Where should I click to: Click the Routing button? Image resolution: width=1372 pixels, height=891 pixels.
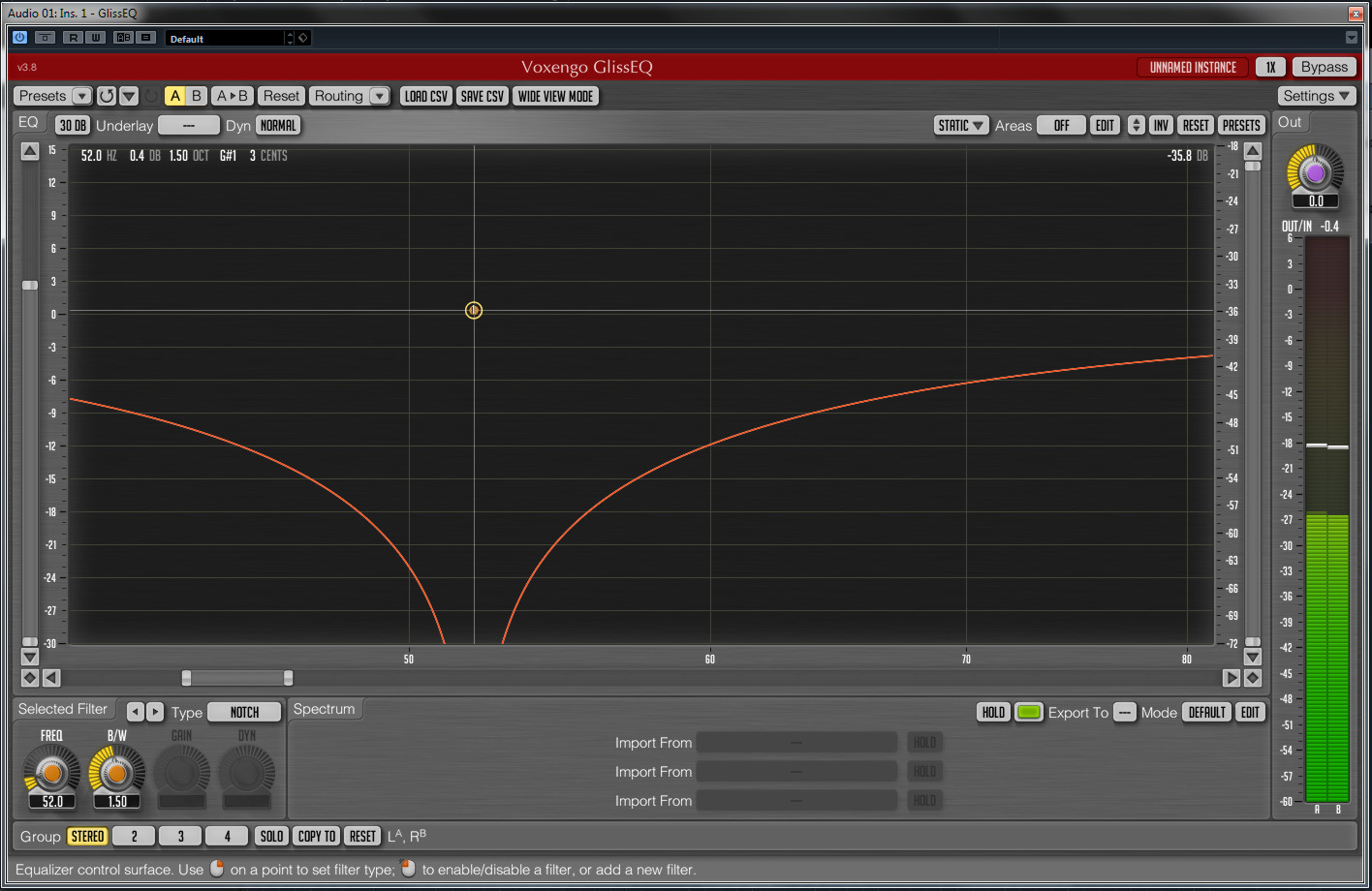tap(338, 96)
